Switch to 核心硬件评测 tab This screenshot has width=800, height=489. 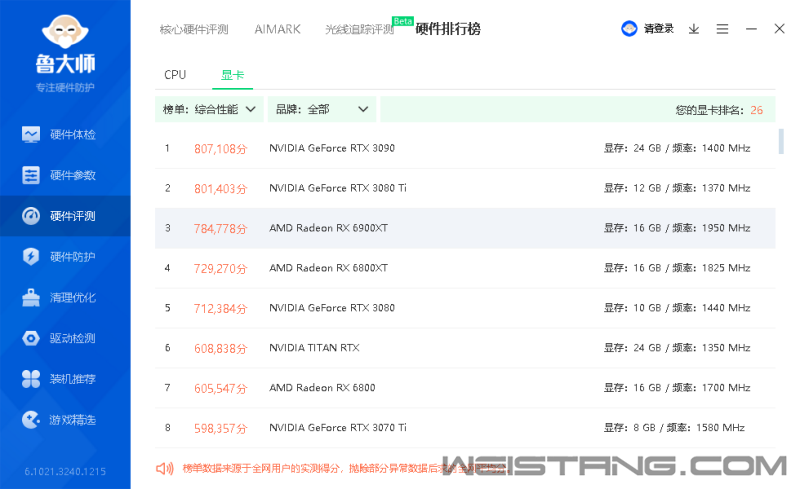click(x=194, y=30)
